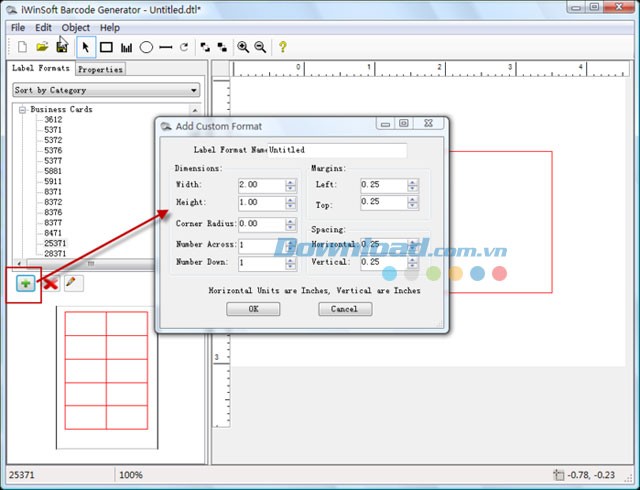Click the Left margin spinner arrows
The image size is (640, 490).
413,185
